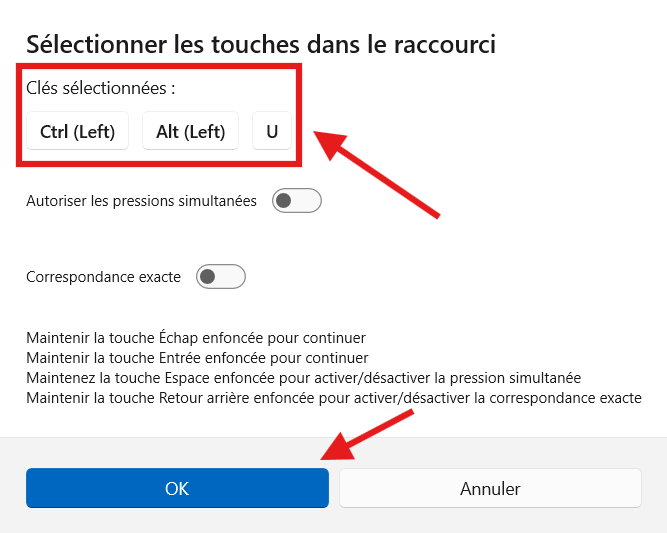Image resolution: width=667 pixels, height=533 pixels.
Task: Click the Espace hint line
Action: (x=303, y=378)
